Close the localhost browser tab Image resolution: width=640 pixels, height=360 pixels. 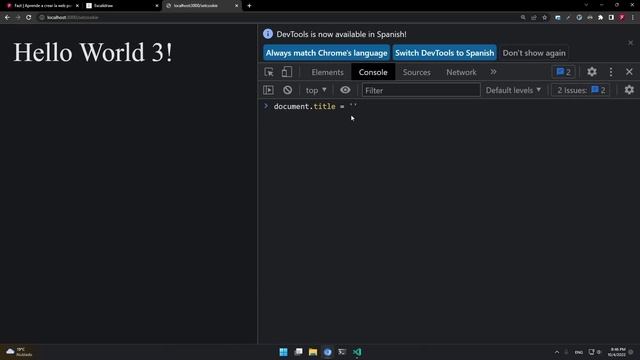(236, 6)
